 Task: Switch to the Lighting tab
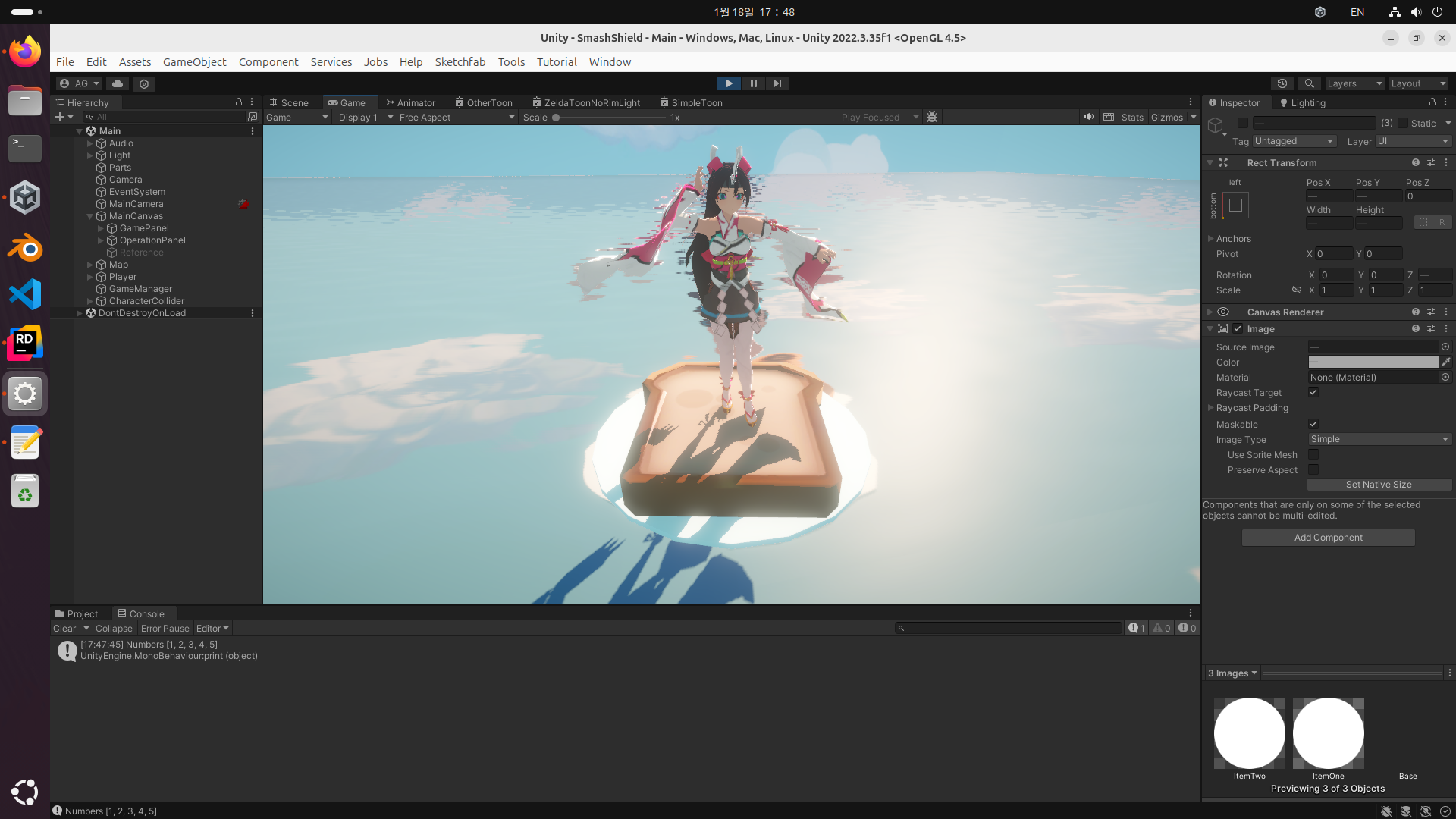[x=1303, y=102]
